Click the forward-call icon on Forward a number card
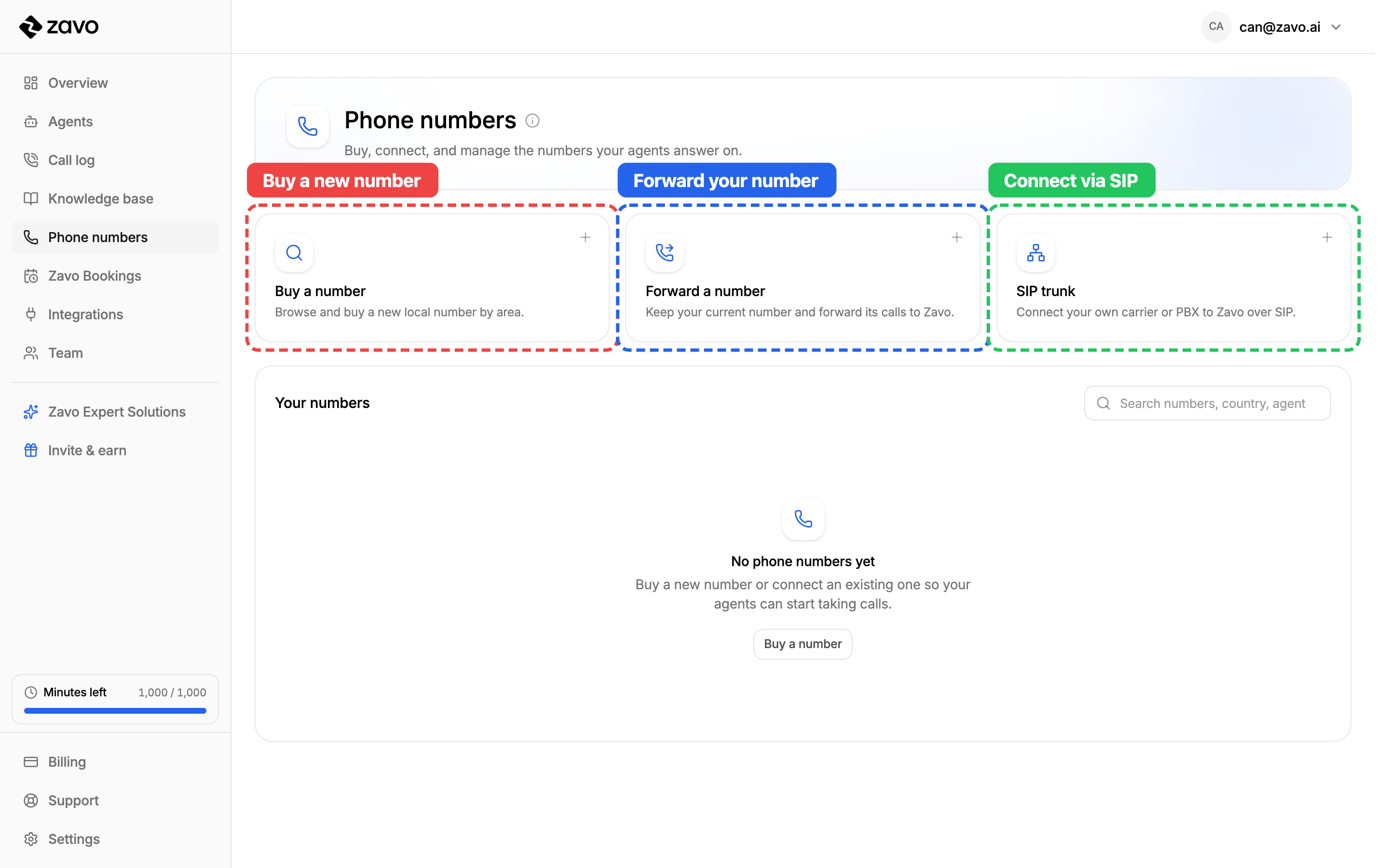The height and width of the screenshot is (868, 1389). click(x=665, y=253)
